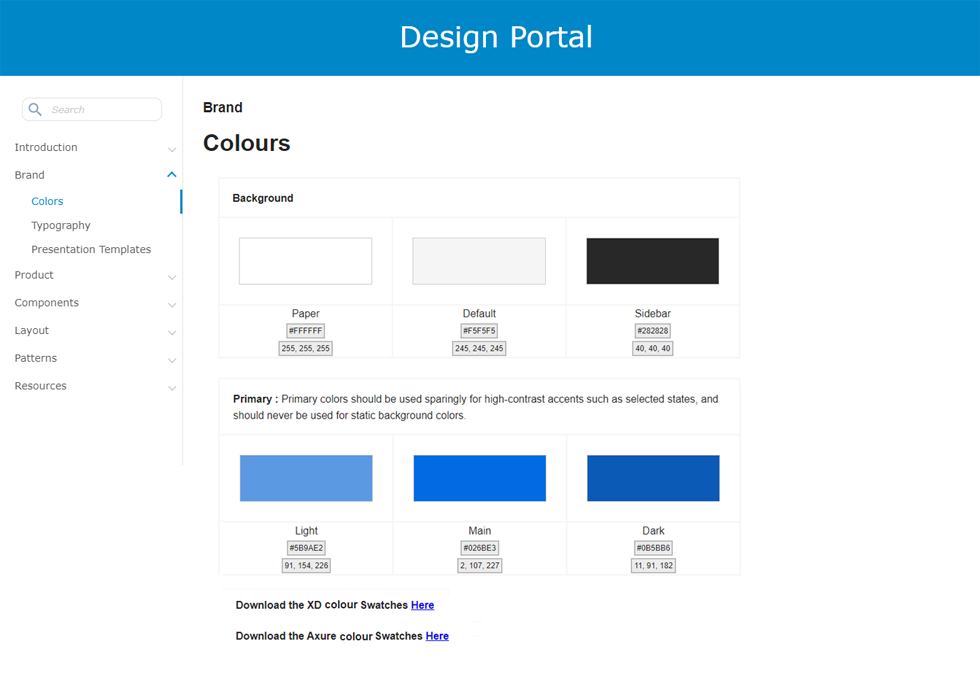Select the Primary Main blue swatch
The image size is (980, 687).
[479, 478]
